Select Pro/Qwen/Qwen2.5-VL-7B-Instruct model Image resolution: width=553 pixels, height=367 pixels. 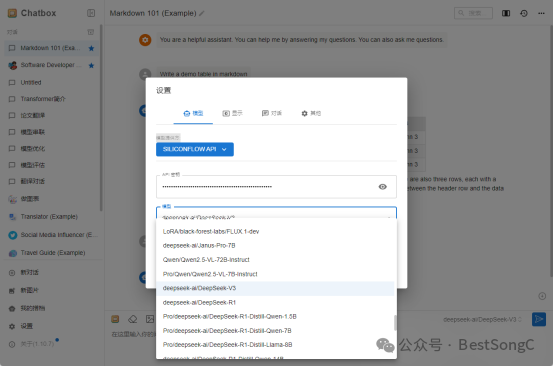275,274
